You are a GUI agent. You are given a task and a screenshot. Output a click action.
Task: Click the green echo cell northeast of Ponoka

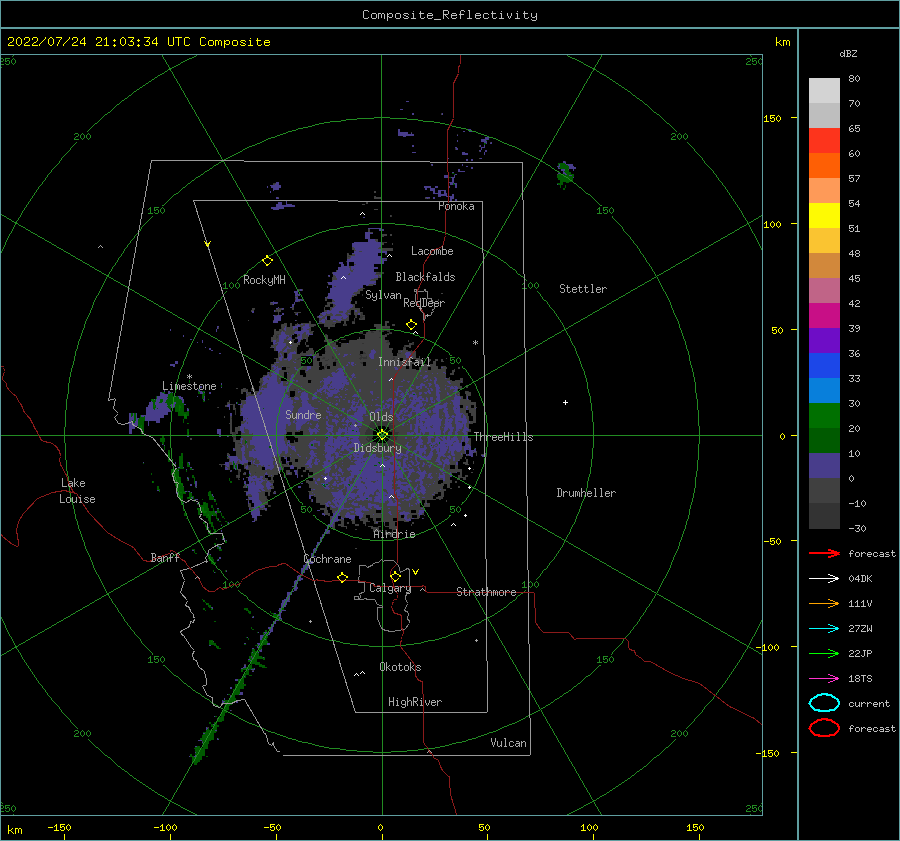(x=566, y=174)
